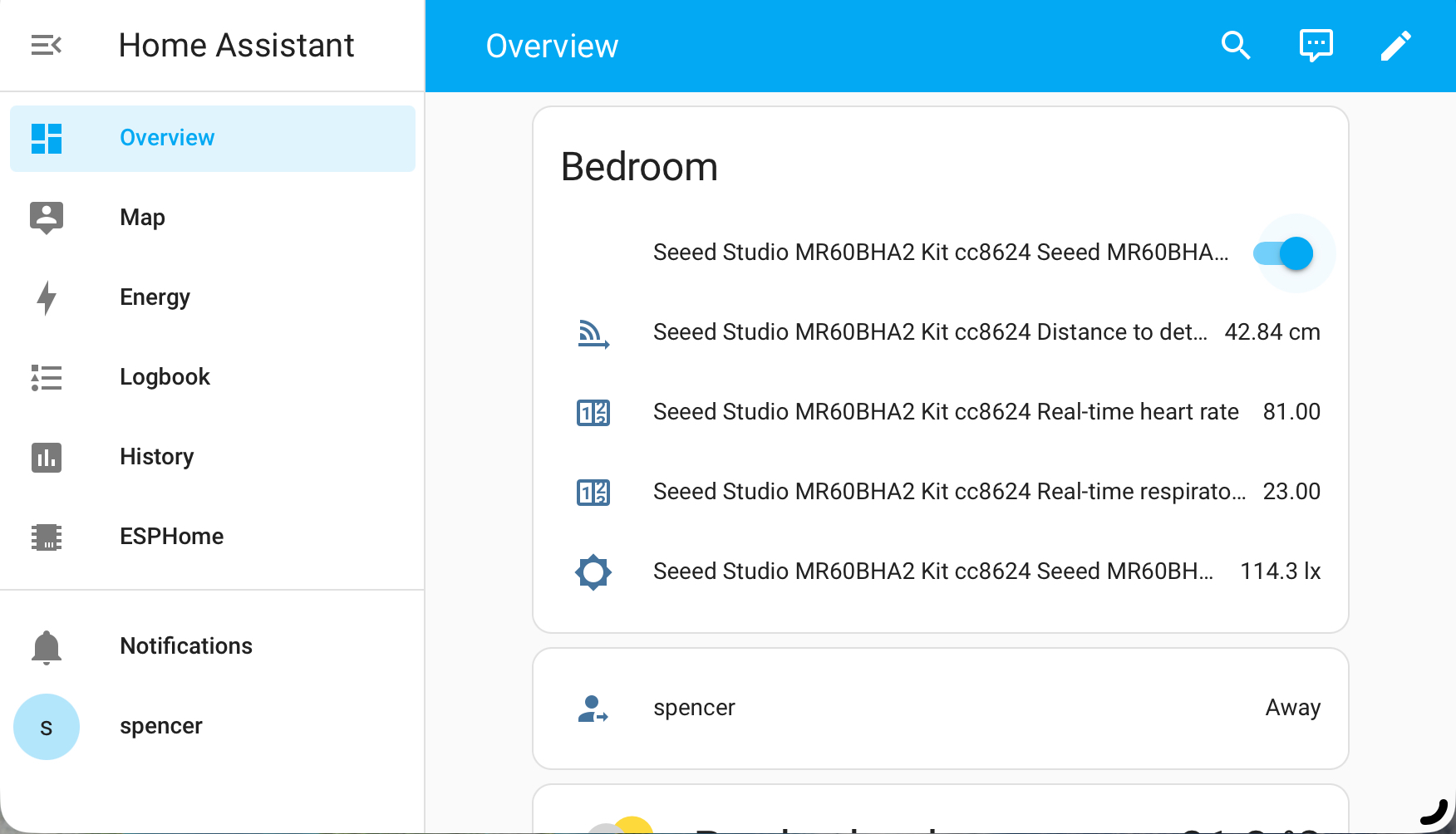The image size is (1456, 834).
Task: Click the distance sensor radar icon
Action: click(593, 333)
